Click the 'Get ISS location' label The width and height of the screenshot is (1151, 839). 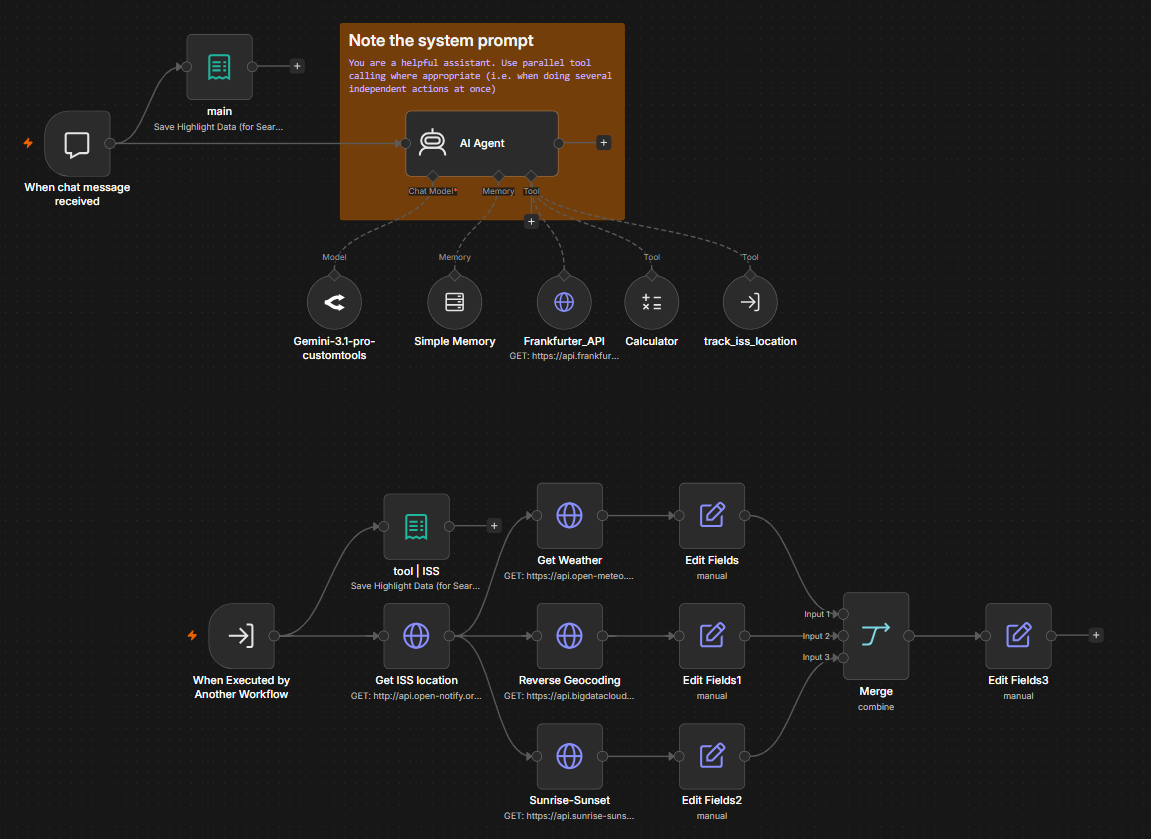tap(416, 680)
